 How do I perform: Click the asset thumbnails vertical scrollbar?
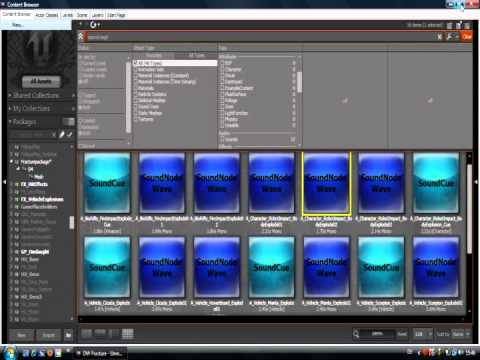(x=469, y=208)
